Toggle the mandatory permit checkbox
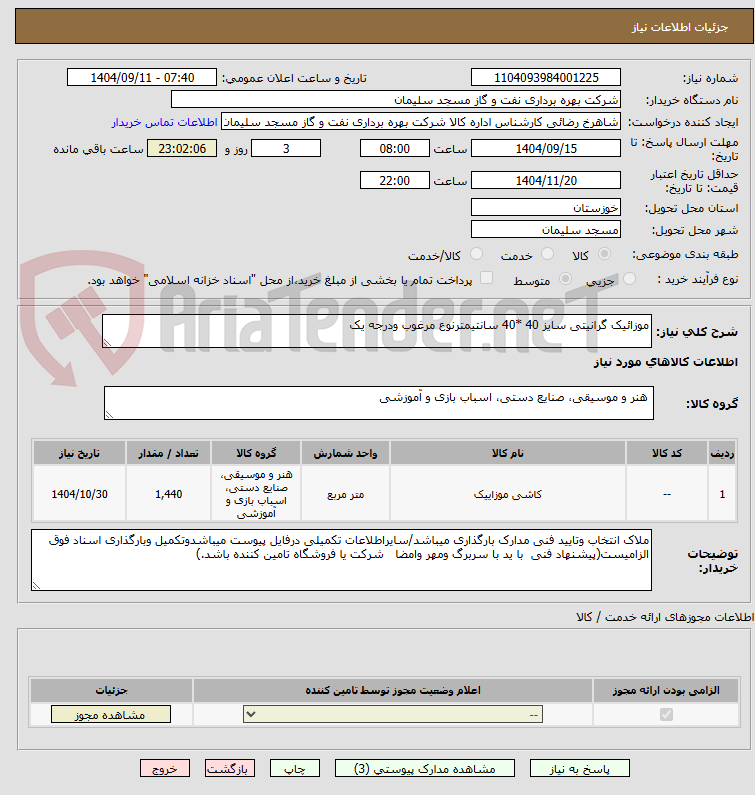Screen dimensions: 755x795 [666, 714]
